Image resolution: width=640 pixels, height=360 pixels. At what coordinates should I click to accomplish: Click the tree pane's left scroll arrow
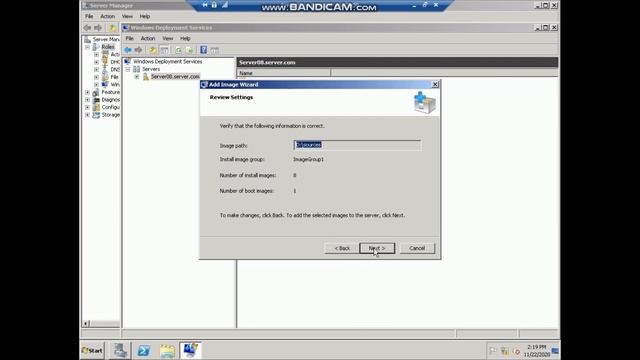click(x=86, y=324)
